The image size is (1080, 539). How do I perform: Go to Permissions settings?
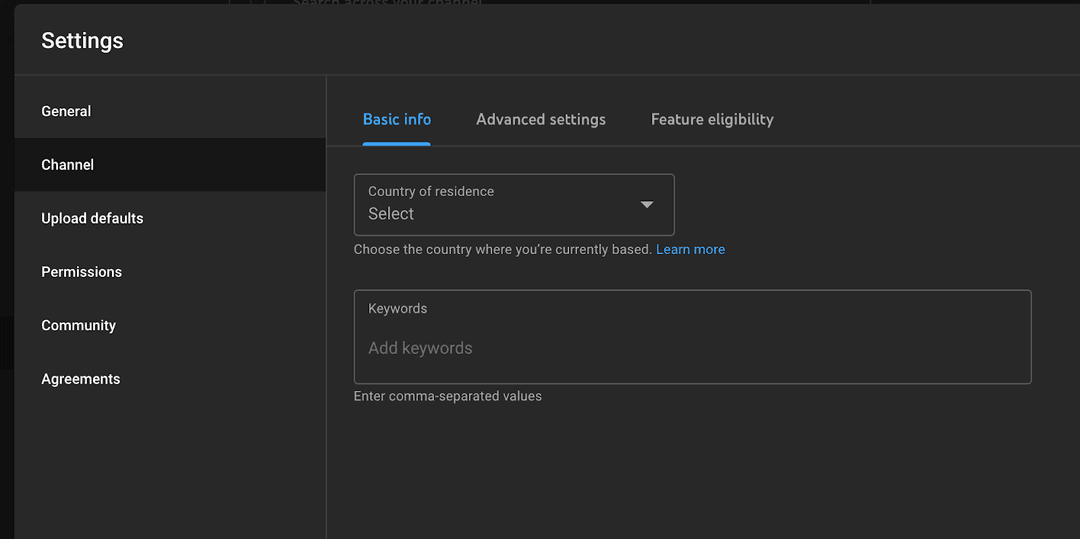pos(81,272)
